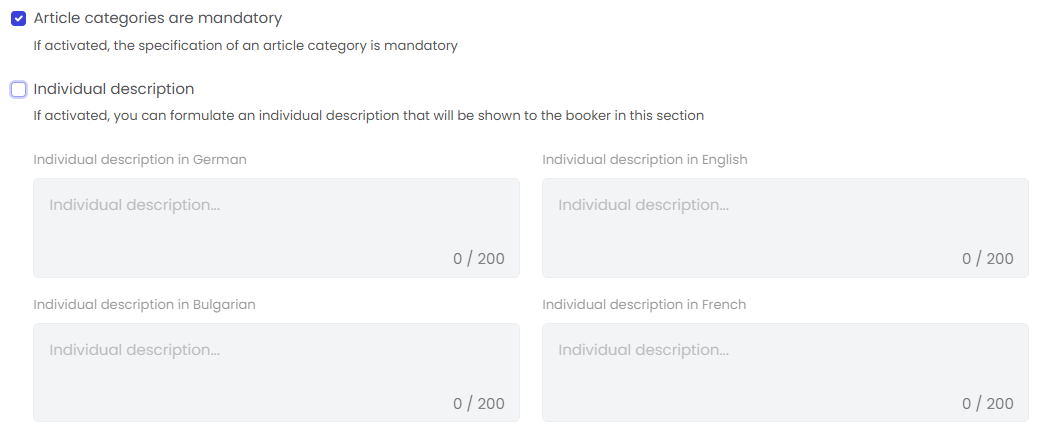Click the 0 / 200 counter in French field

coord(988,404)
